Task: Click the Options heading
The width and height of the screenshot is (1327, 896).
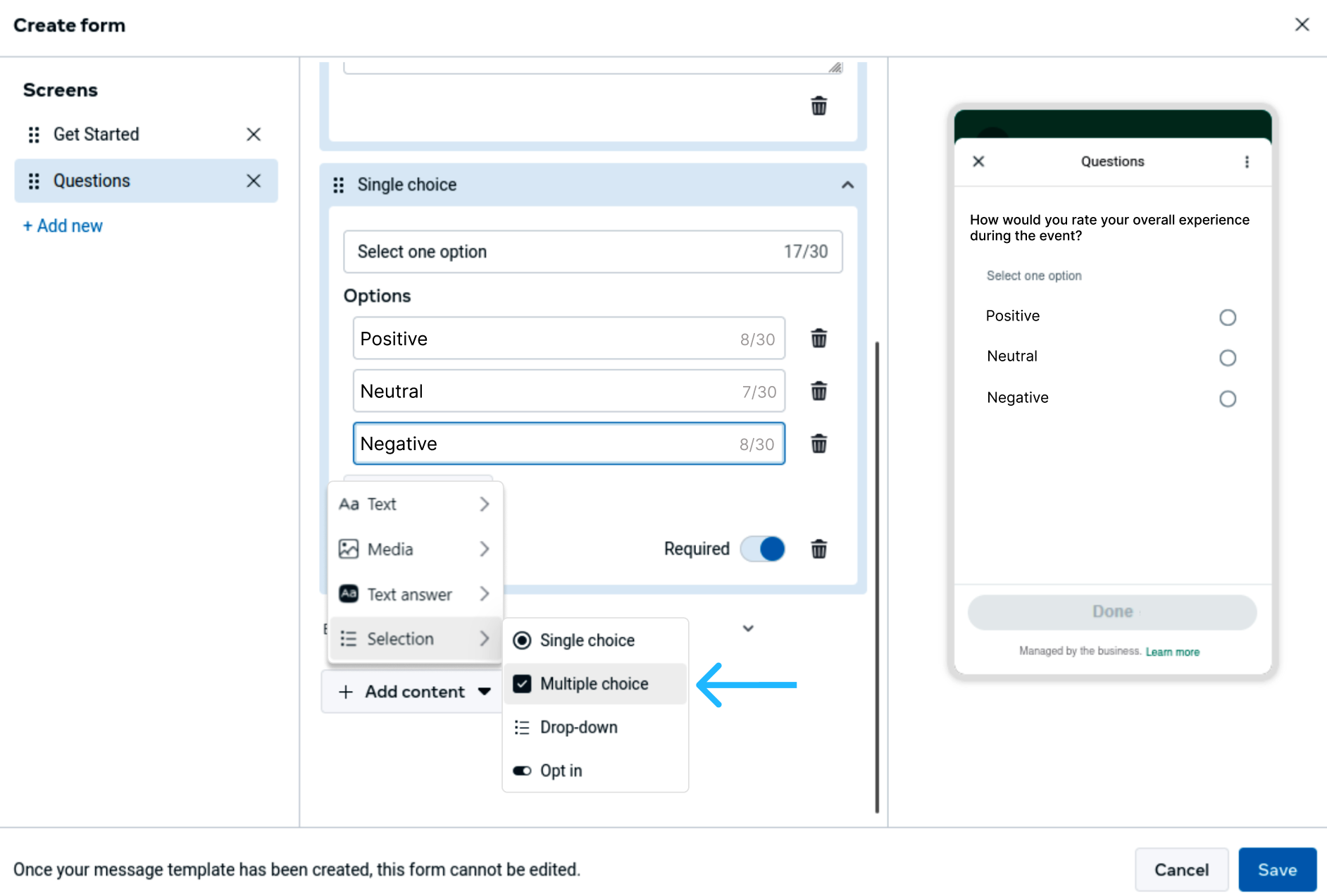Action: coord(377,296)
